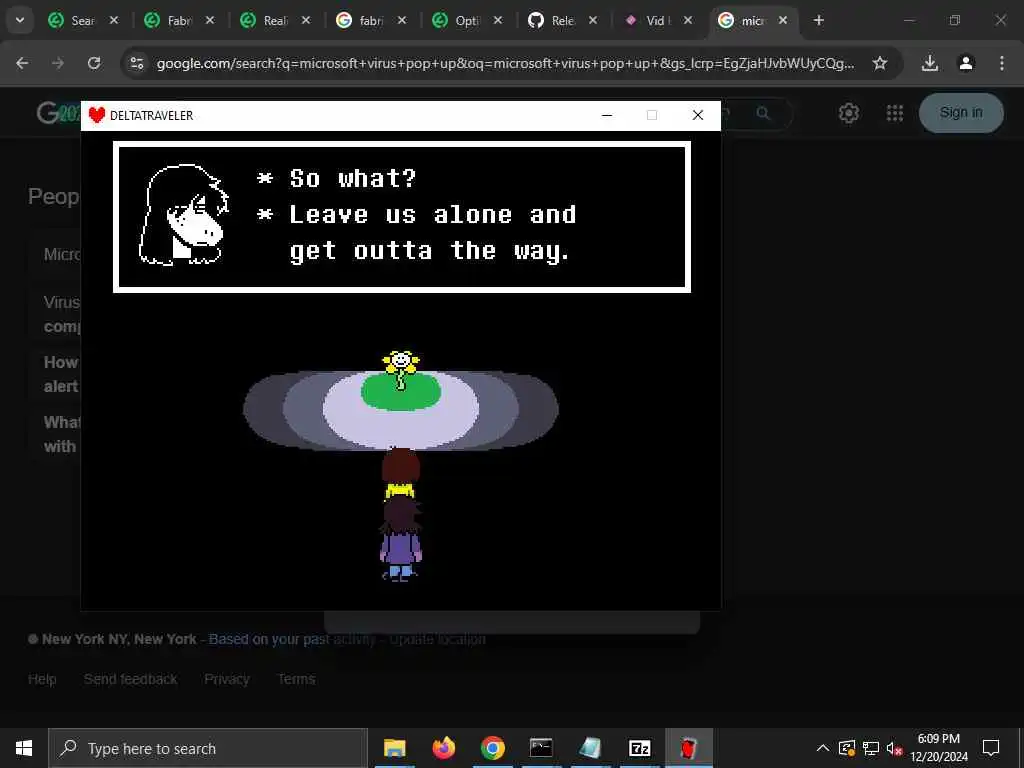1024x768 pixels.
Task: Open Firefox from the taskbar
Action: (x=444, y=748)
